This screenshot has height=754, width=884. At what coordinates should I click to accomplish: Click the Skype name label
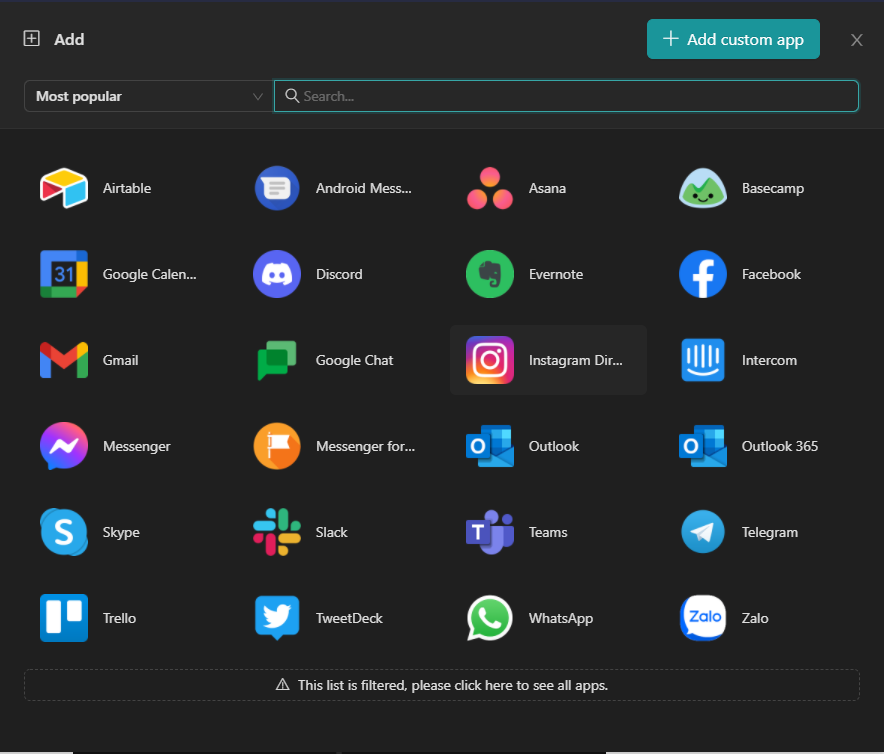tap(121, 532)
